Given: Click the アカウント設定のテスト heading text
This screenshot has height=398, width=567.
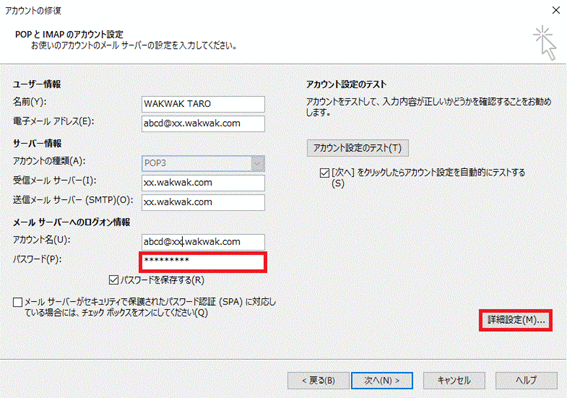Looking at the screenshot, I should tap(346, 84).
